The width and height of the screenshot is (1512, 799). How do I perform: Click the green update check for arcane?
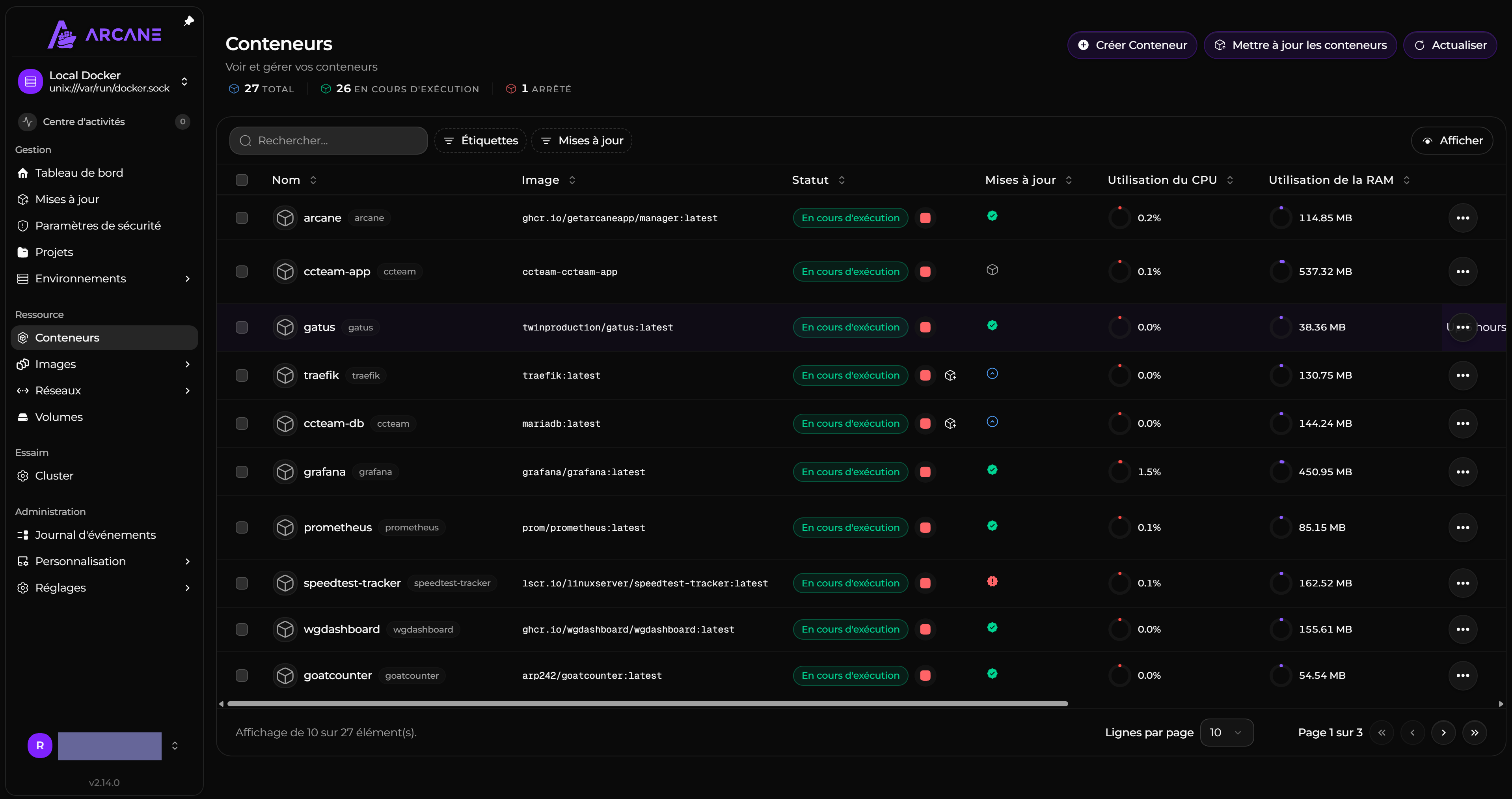point(992,215)
